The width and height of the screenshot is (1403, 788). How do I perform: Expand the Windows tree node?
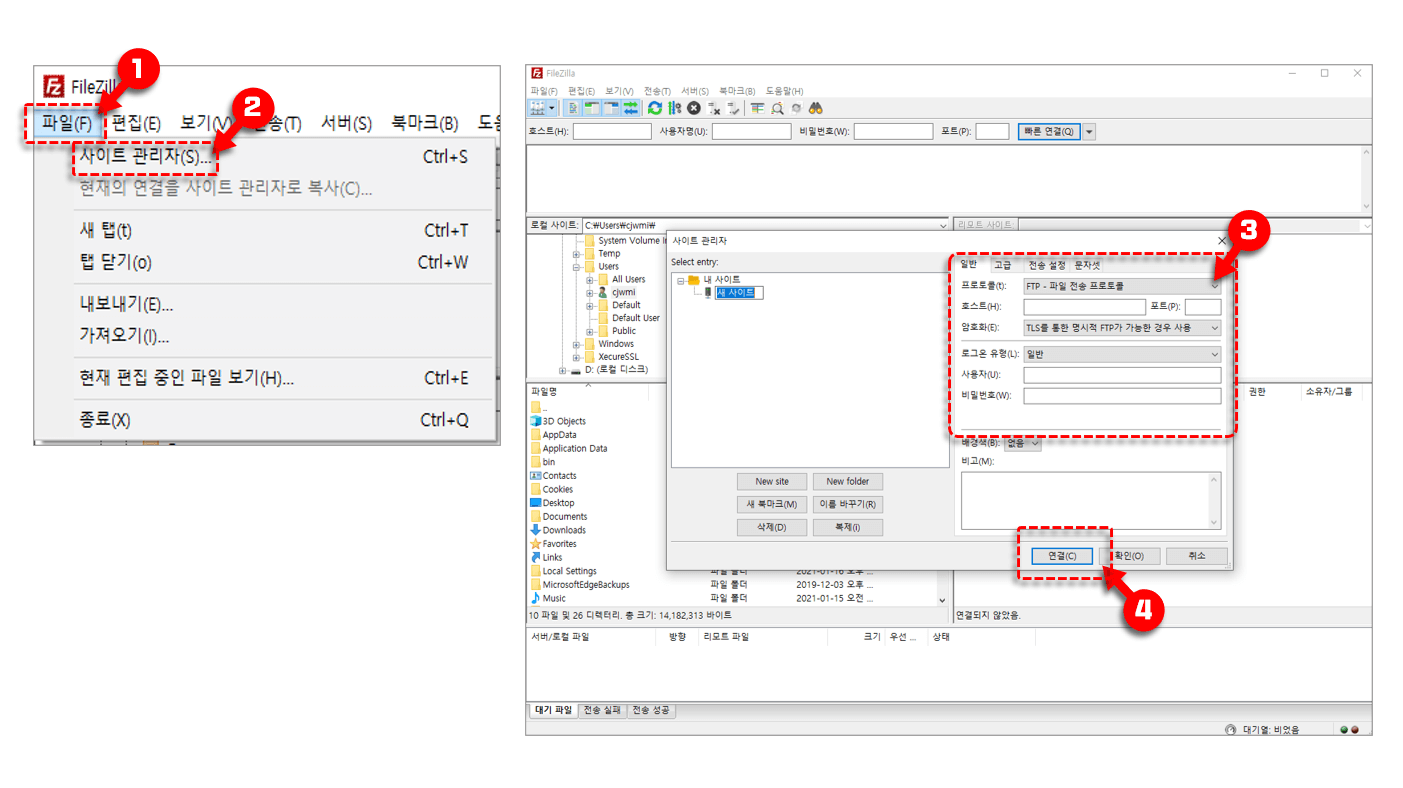[577, 344]
